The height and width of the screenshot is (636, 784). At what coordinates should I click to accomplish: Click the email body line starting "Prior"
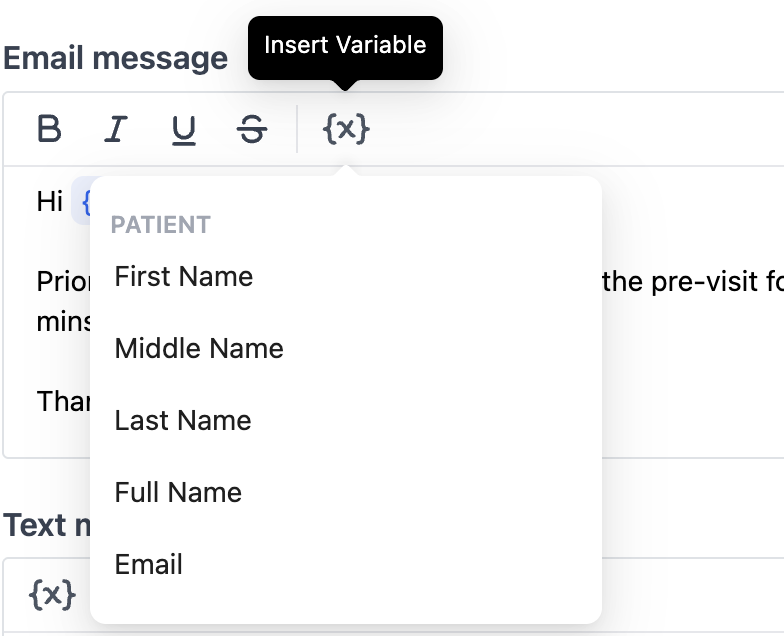tap(62, 281)
